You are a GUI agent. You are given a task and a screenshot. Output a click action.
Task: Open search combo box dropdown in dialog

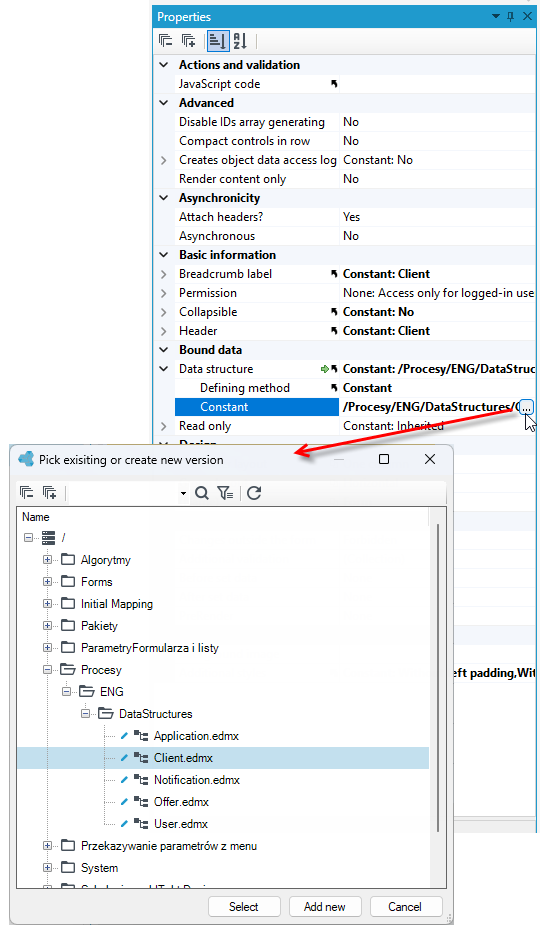(183, 493)
